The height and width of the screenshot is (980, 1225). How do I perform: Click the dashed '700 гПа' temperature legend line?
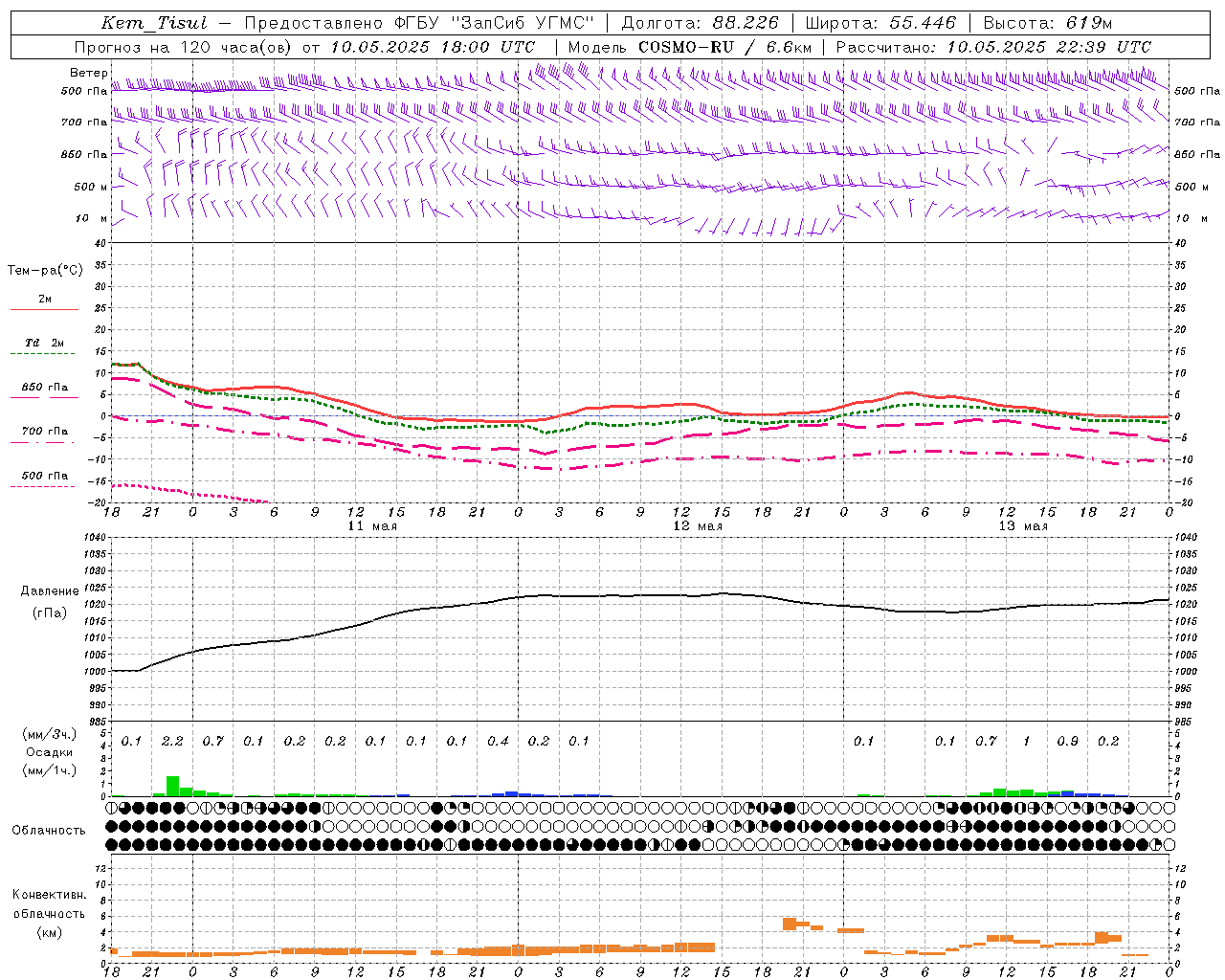click(x=44, y=442)
